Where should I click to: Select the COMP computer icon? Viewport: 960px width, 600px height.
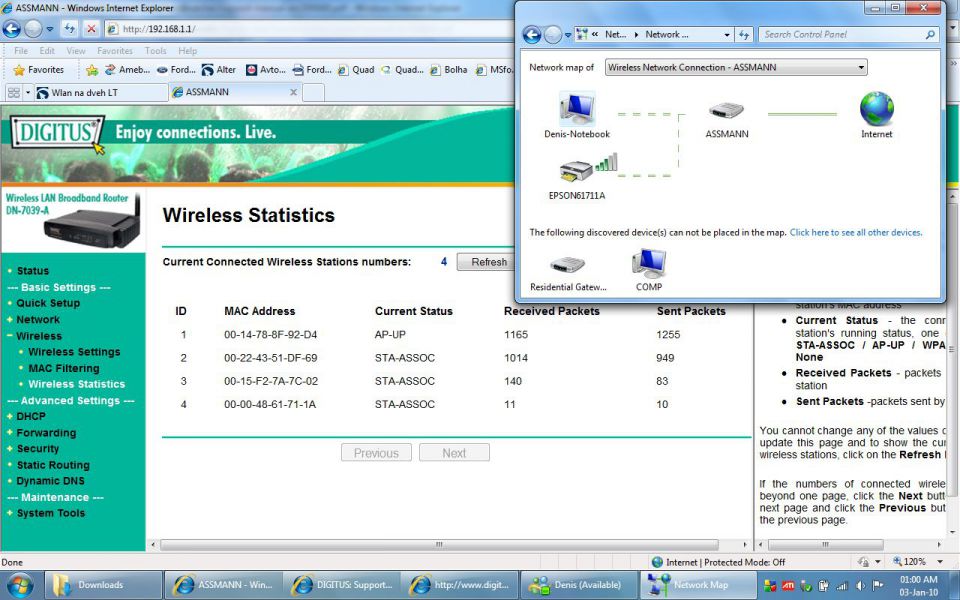(x=648, y=263)
